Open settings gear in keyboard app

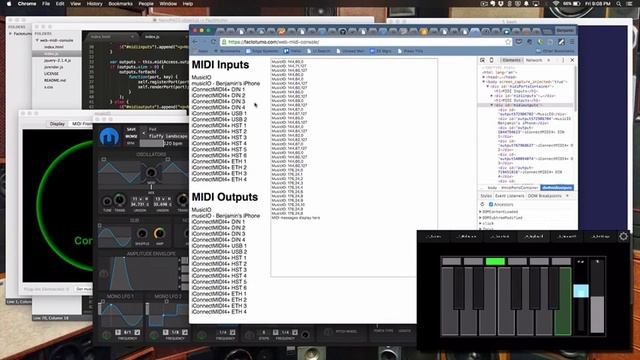click(623, 236)
